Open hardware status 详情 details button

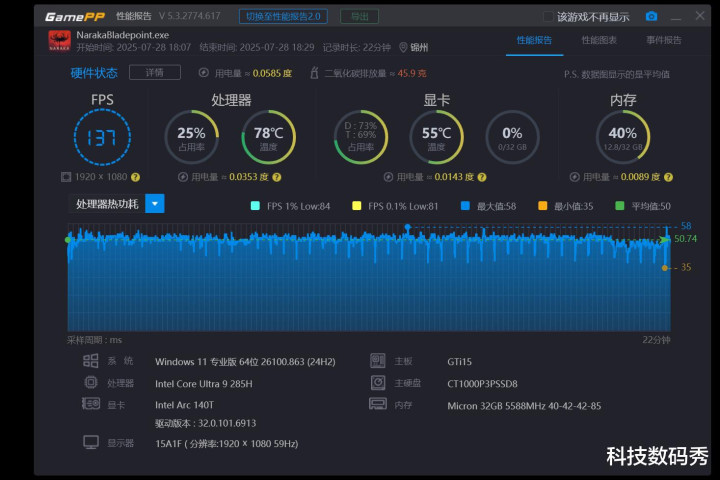[x=154, y=72]
